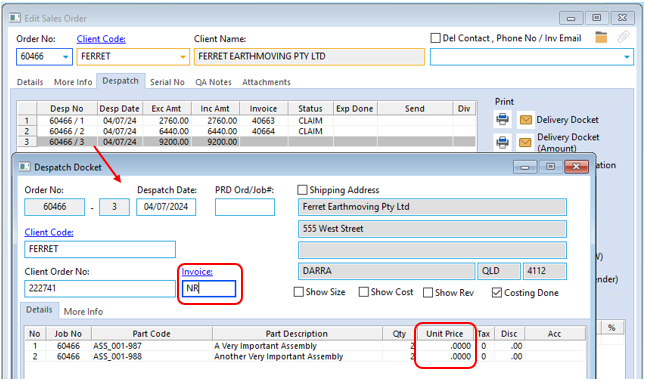Image resolution: width=646 pixels, height=382 pixels.
Task: Toggle the Show Size checkbox
Action: click(x=299, y=292)
